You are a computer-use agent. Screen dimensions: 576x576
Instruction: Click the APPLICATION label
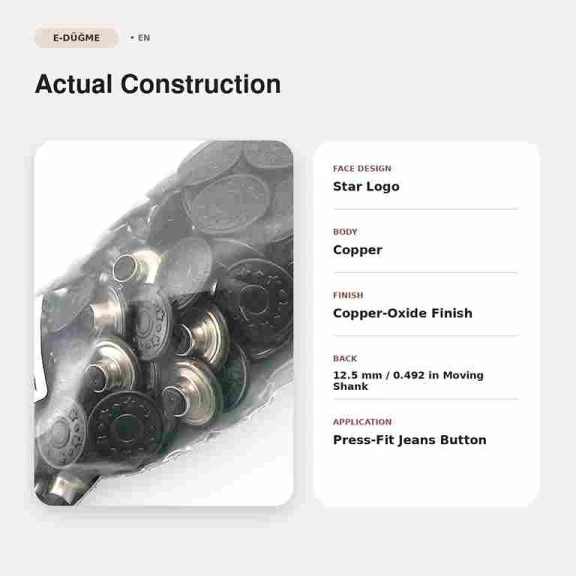(x=362, y=422)
